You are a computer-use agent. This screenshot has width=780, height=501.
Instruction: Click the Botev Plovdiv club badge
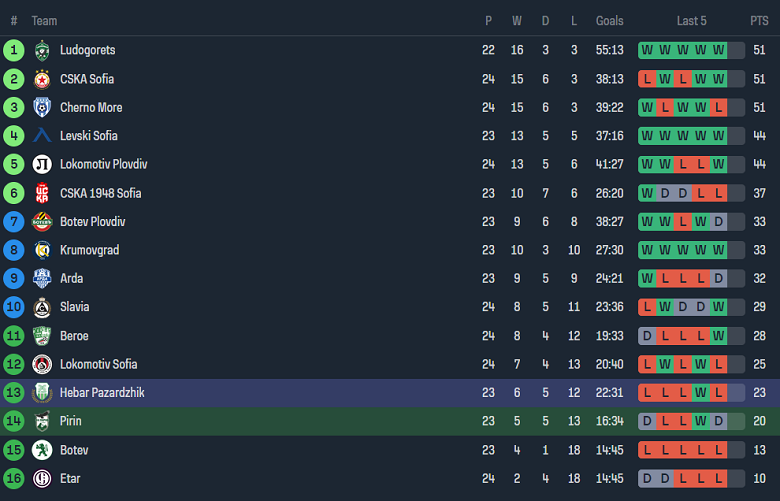point(42,221)
